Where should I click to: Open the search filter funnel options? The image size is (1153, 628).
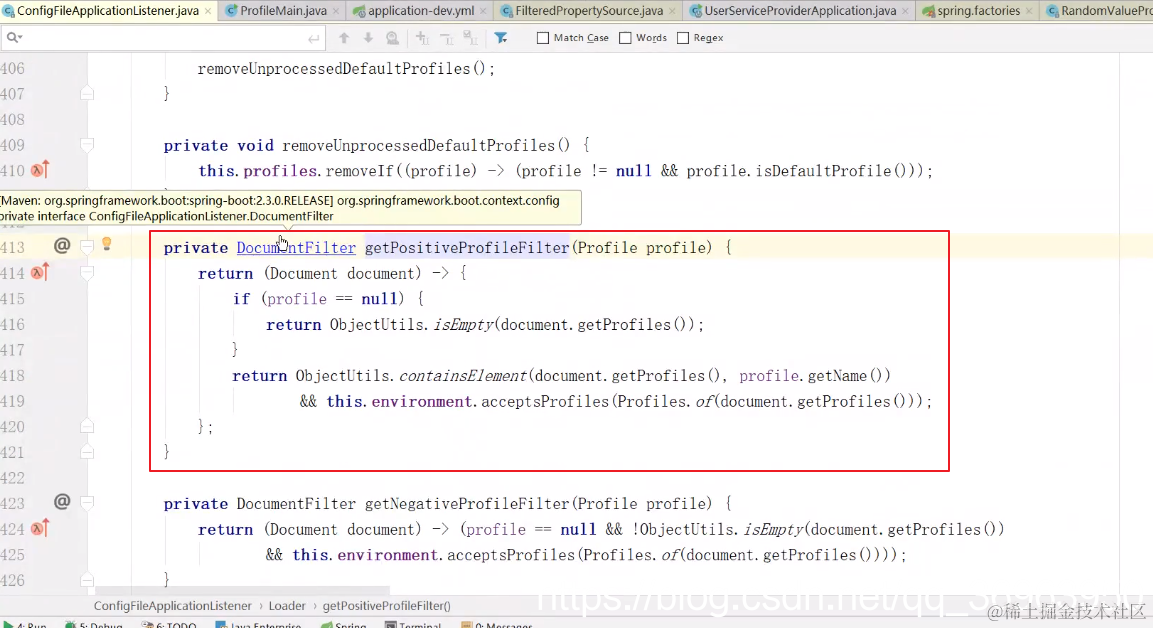[x=501, y=38]
